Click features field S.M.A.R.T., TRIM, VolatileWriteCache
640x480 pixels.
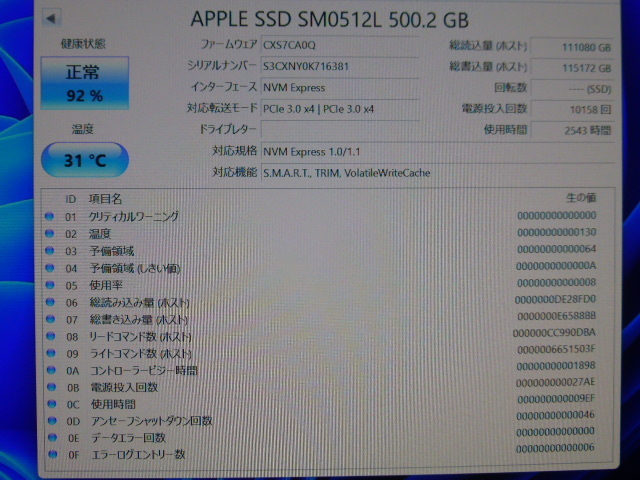click(437, 173)
